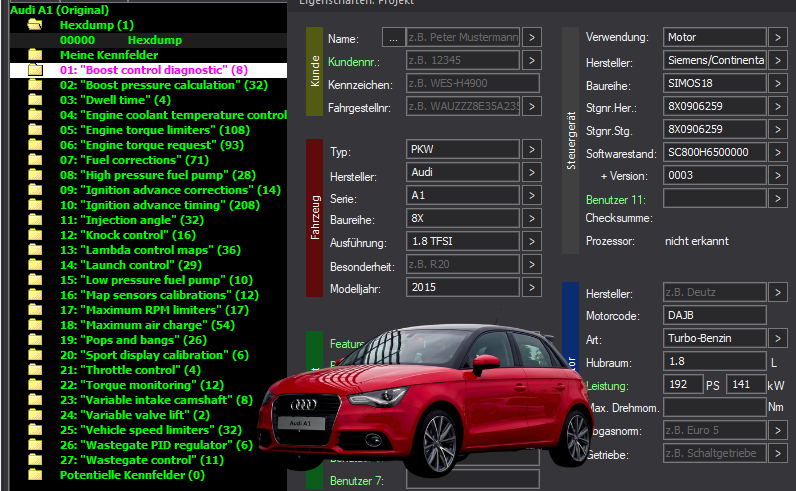Open arrow next to Version 0003
796x491 pixels.
[x=778, y=175]
